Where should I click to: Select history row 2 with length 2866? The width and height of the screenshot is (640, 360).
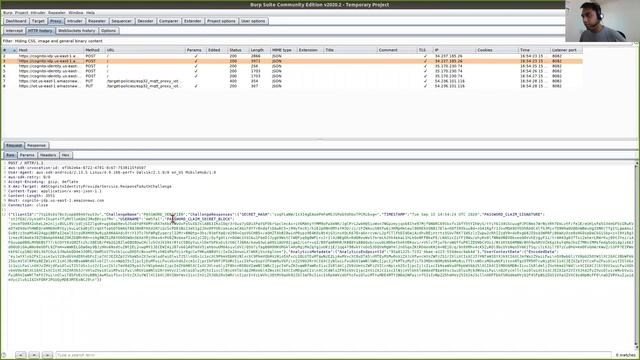click(292, 56)
